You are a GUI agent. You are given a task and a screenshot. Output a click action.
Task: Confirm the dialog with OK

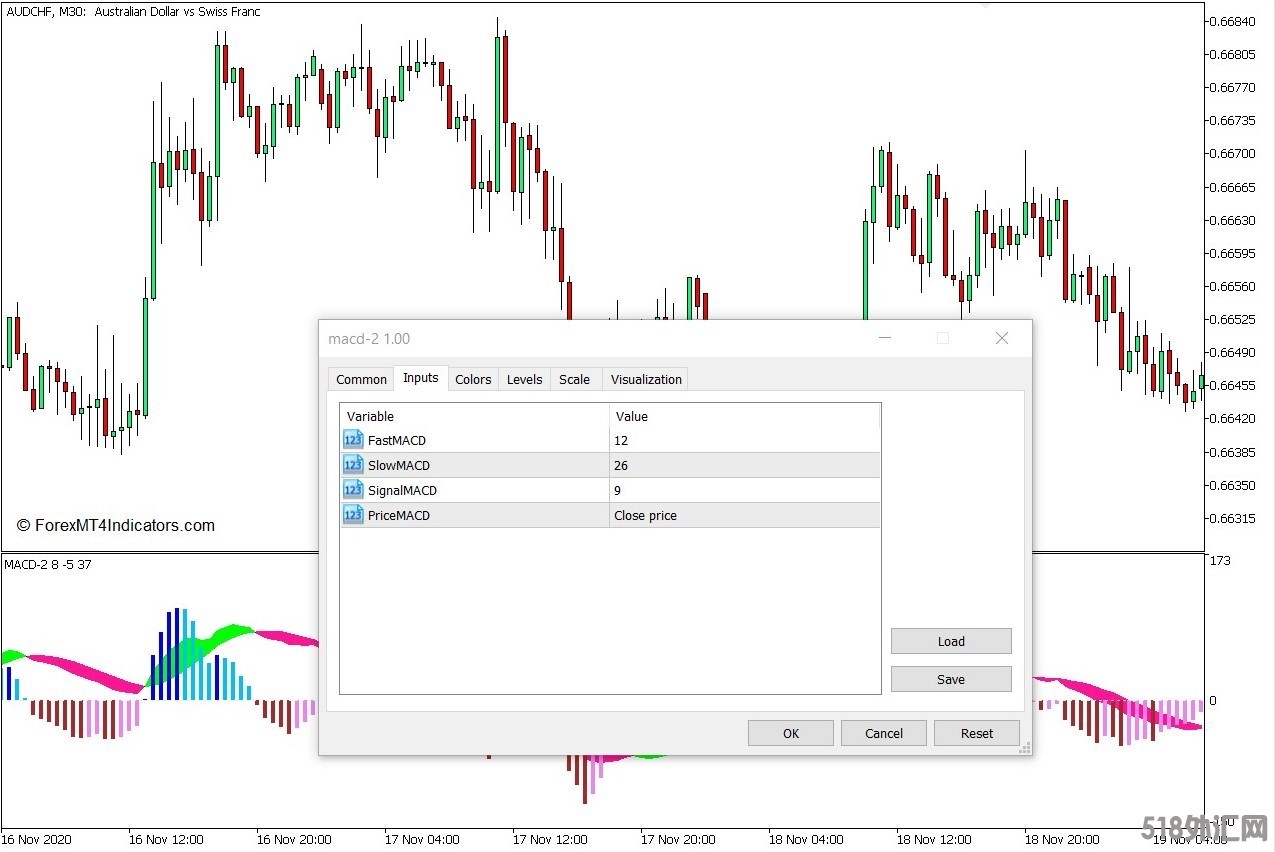790,733
